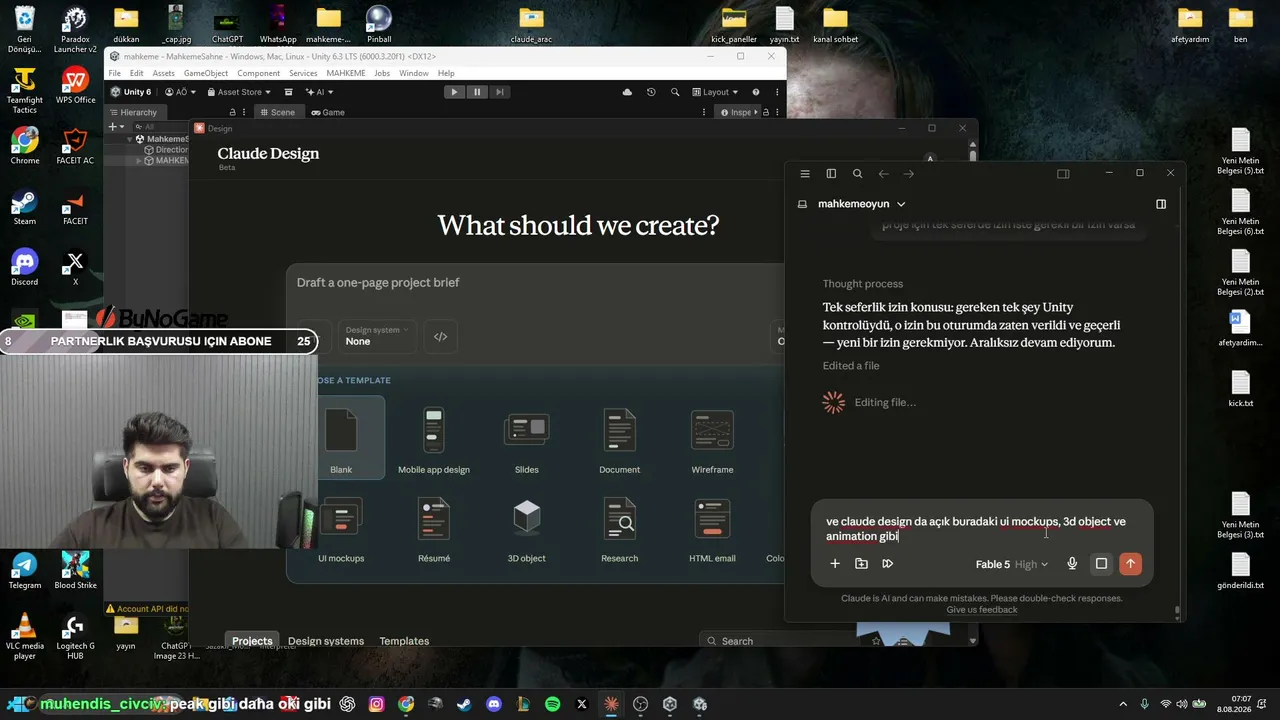The image size is (1280, 720).
Task: Choose the Research template
Action: click(620, 530)
